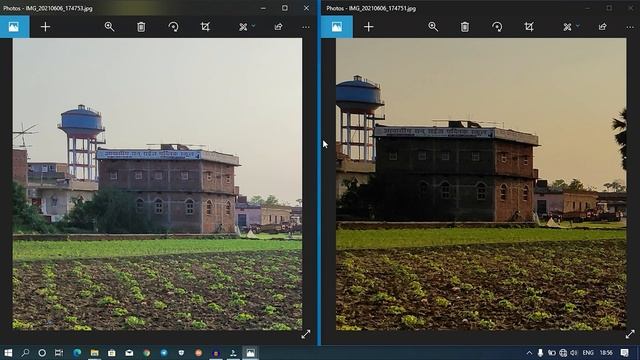Select the Zoom magnifier in left window
The height and width of the screenshot is (360, 640).
pyautogui.click(x=109, y=27)
